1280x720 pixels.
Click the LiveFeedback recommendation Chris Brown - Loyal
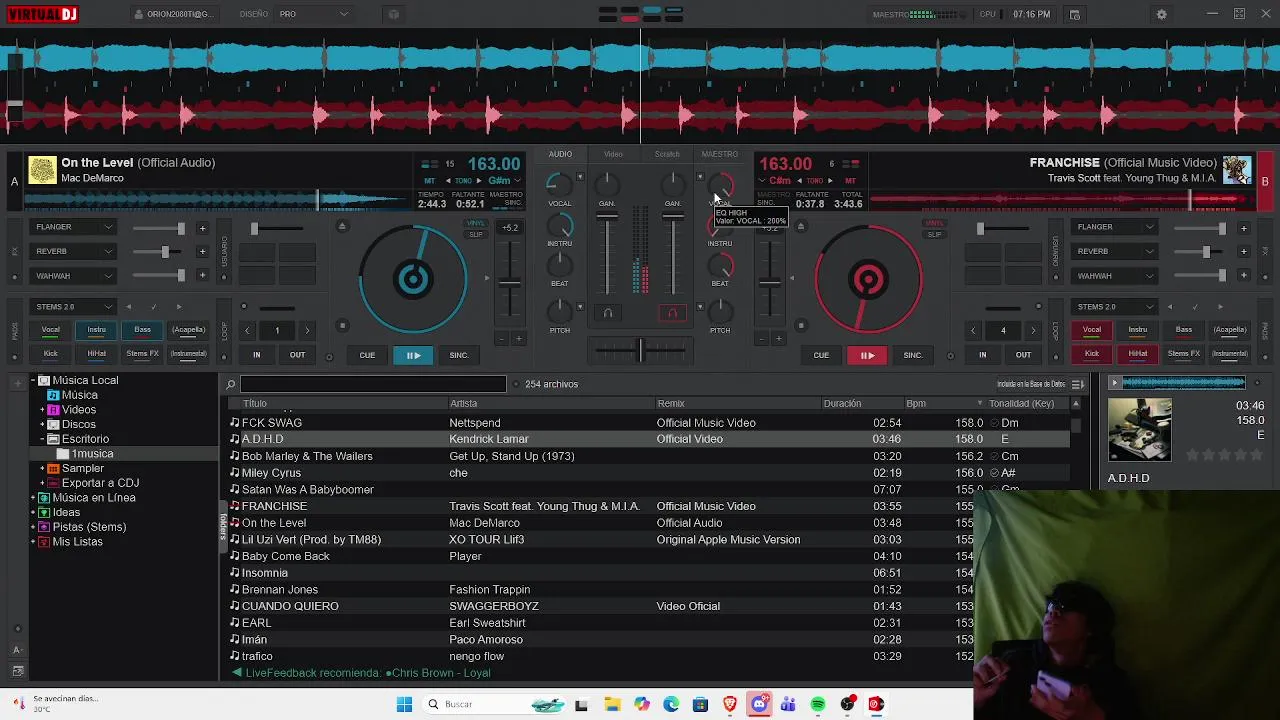pyautogui.click(x=440, y=673)
